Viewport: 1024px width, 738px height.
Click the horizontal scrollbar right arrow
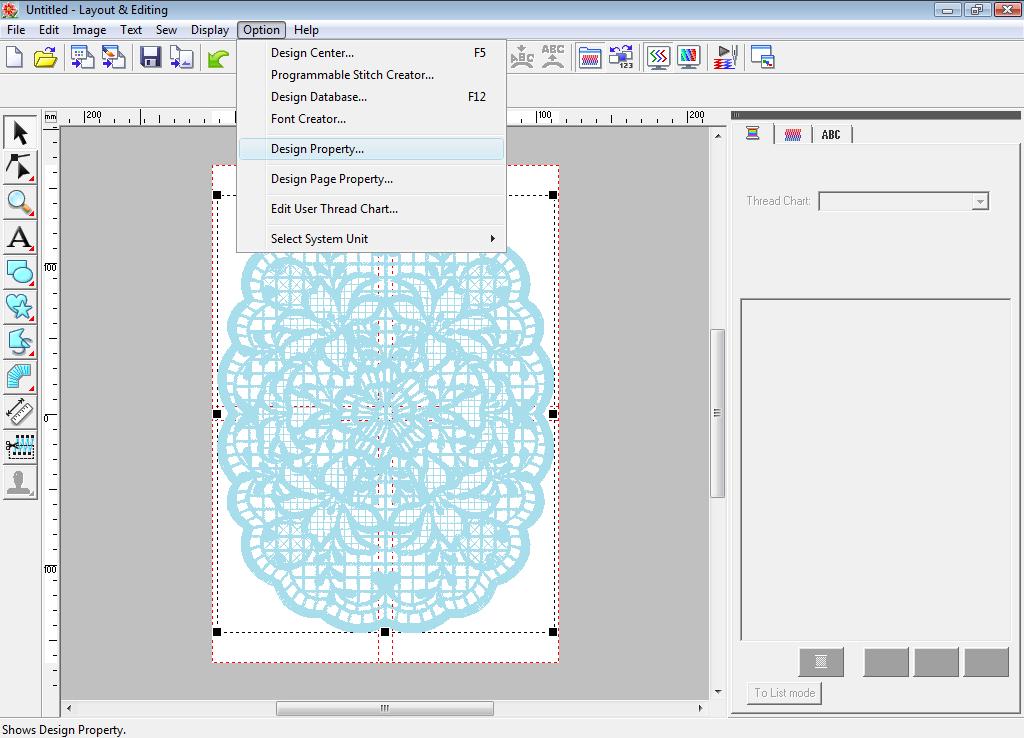point(701,708)
